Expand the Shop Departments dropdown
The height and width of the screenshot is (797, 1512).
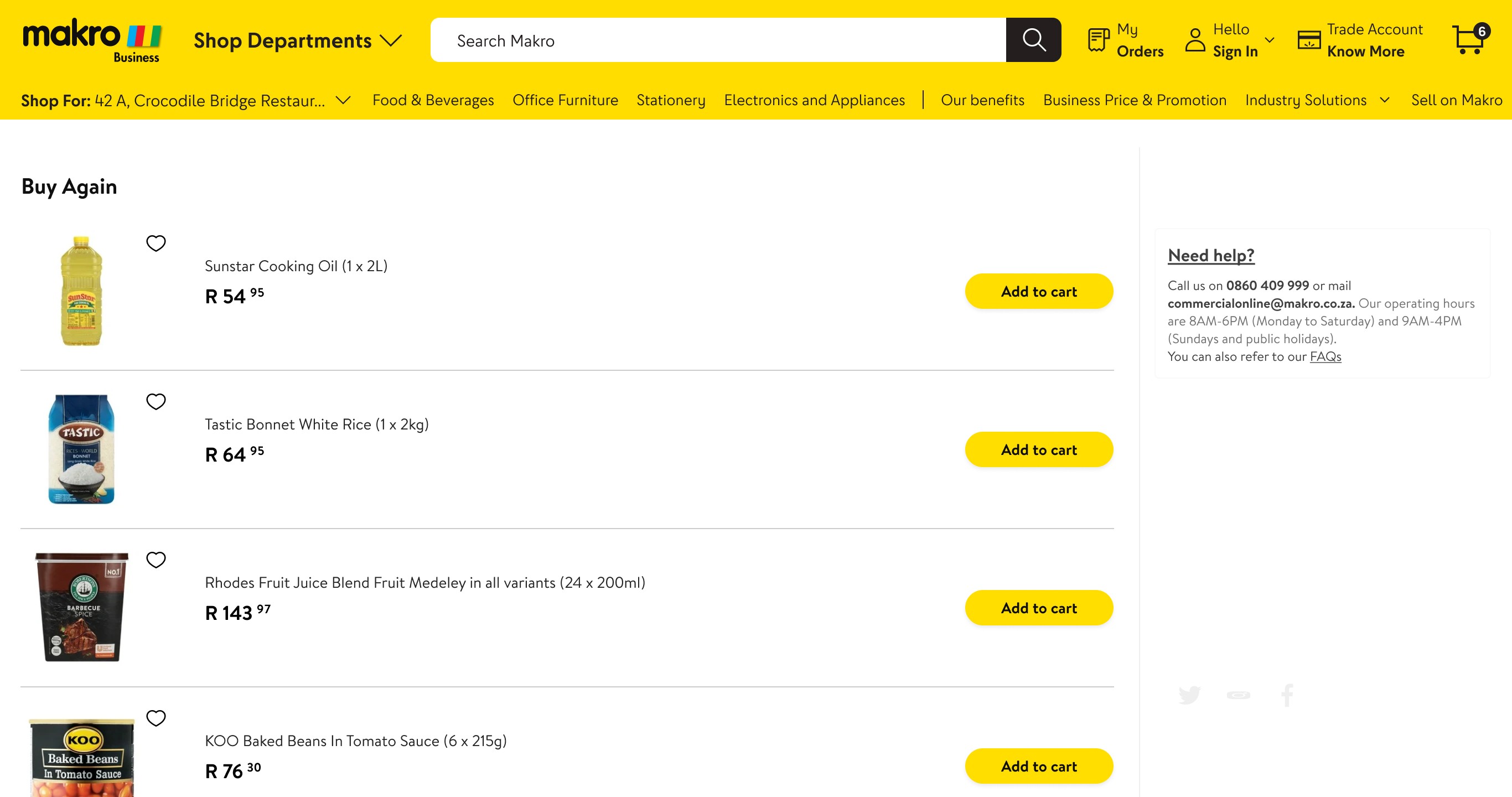click(298, 40)
